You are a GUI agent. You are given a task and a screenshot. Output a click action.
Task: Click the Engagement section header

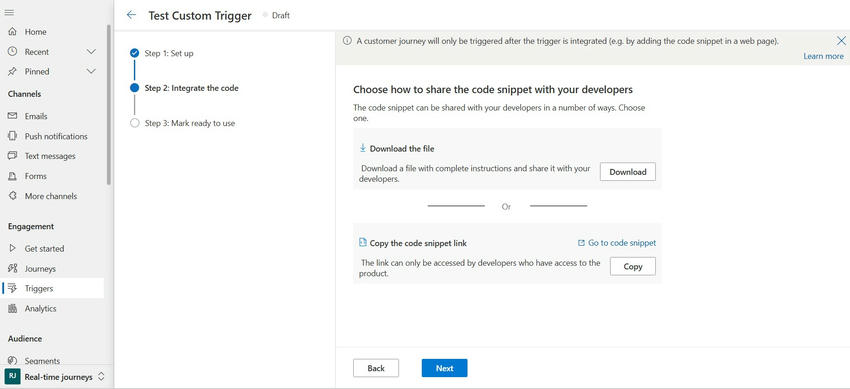pyautogui.click(x=31, y=226)
